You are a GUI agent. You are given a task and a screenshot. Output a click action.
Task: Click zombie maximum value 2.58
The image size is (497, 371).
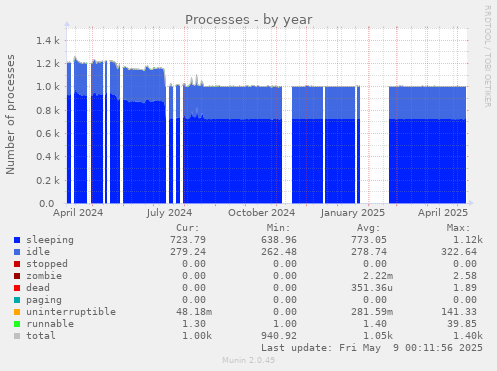[465, 276]
